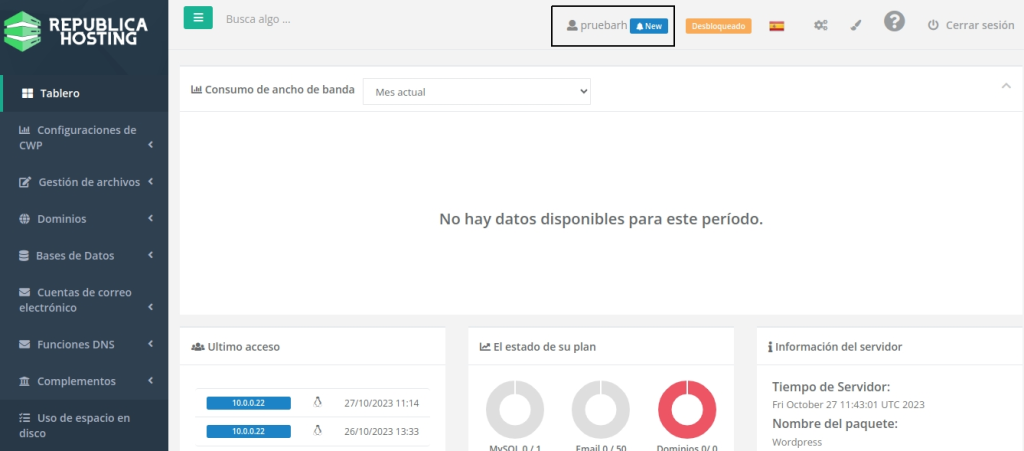
Task: Open the Mes actual period dropdown
Action: (x=477, y=91)
